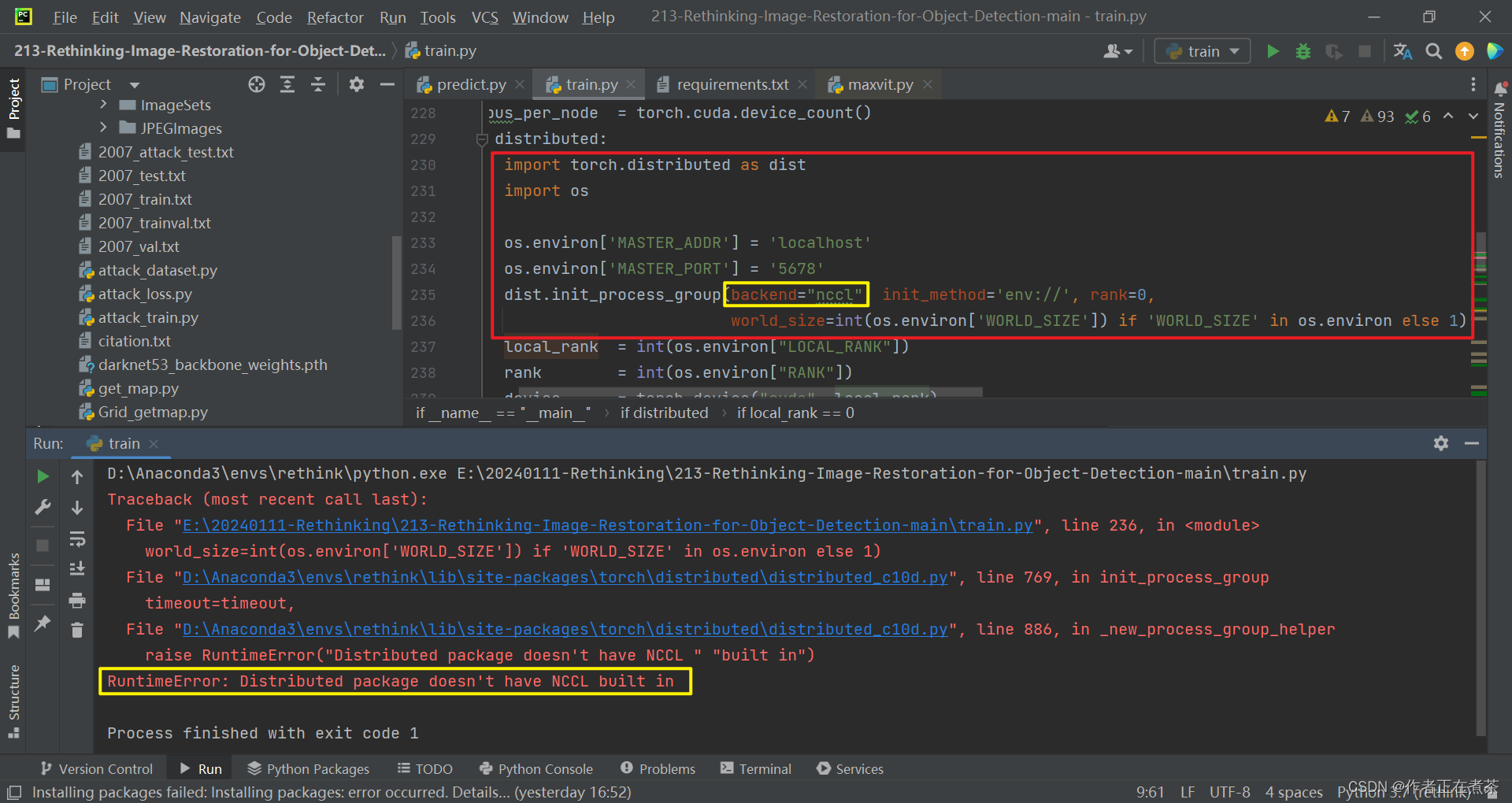Start debugging with the bug icon

click(1303, 50)
